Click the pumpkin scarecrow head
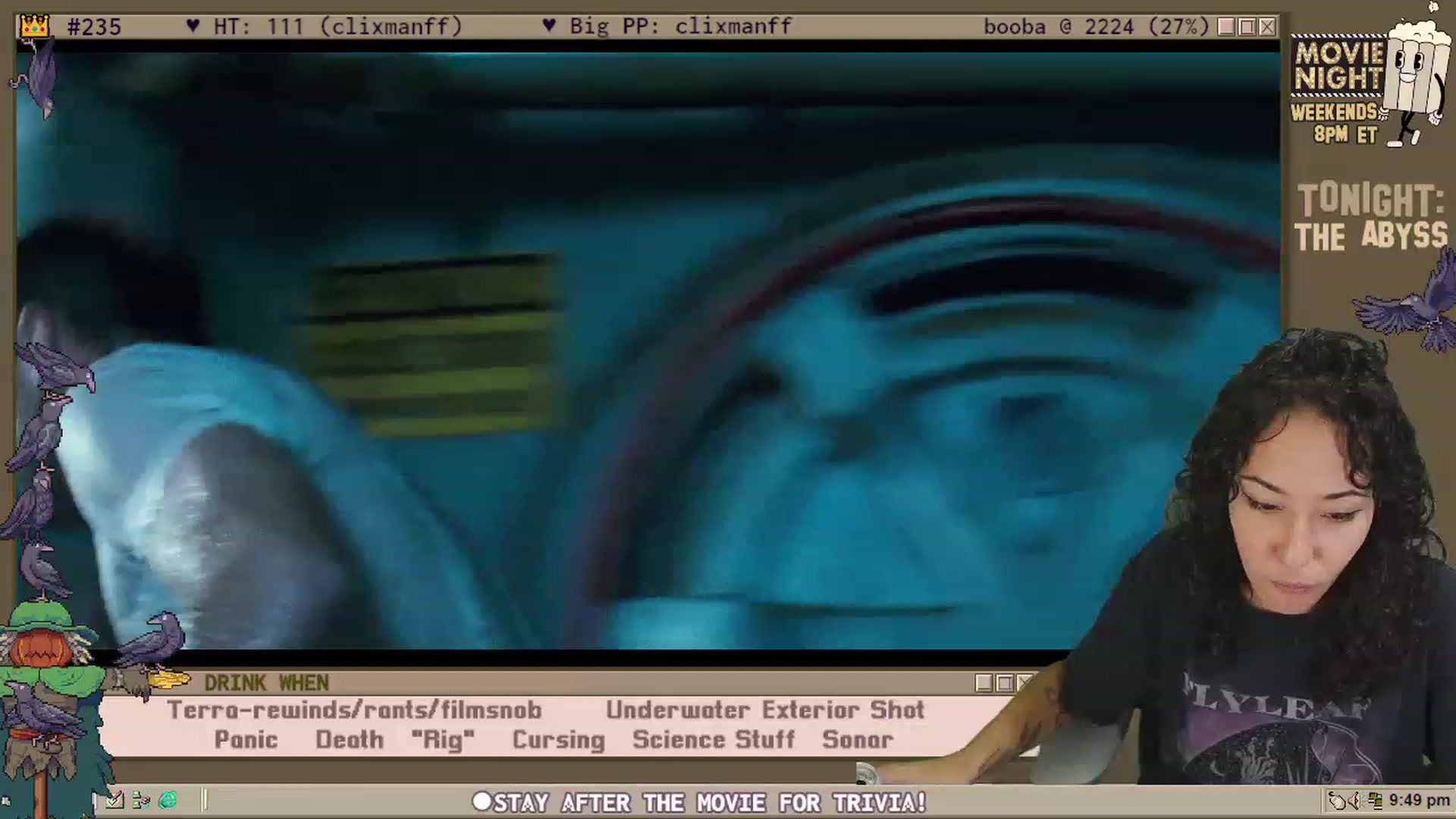Image resolution: width=1456 pixels, height=819 pixels. pyautogui.click(x=42, y=648)
